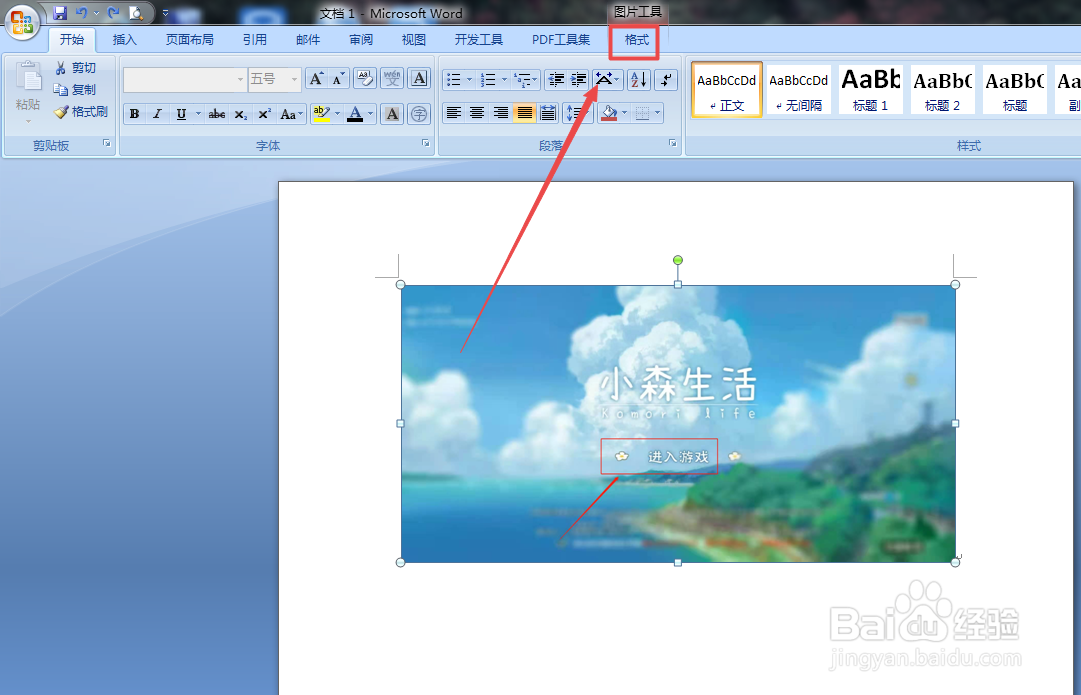Apply yellow text highlight color
The width and height of the screenshot is (1081, 695).
pos(321,114)
